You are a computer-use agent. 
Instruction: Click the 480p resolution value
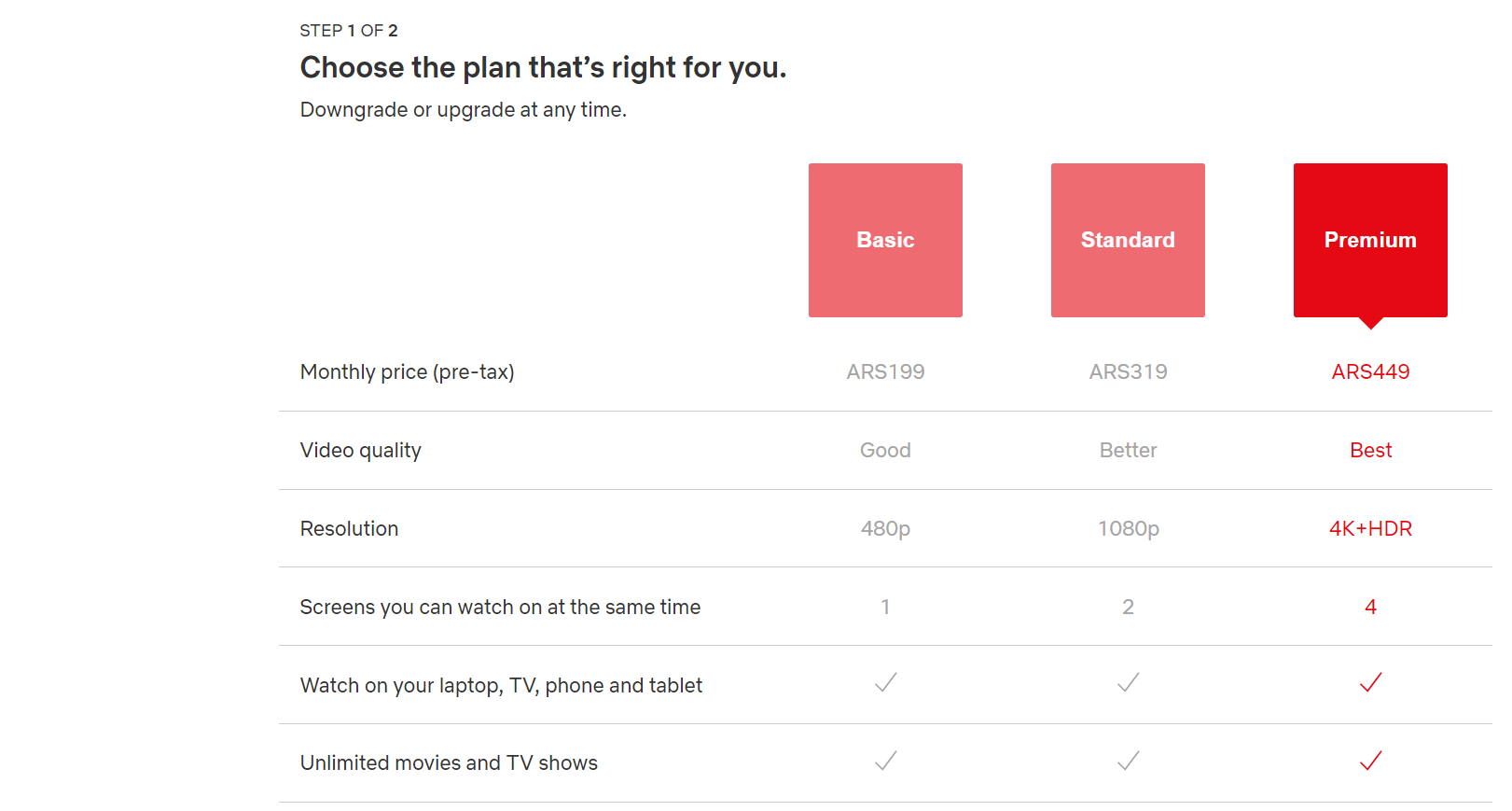[885, 528]
